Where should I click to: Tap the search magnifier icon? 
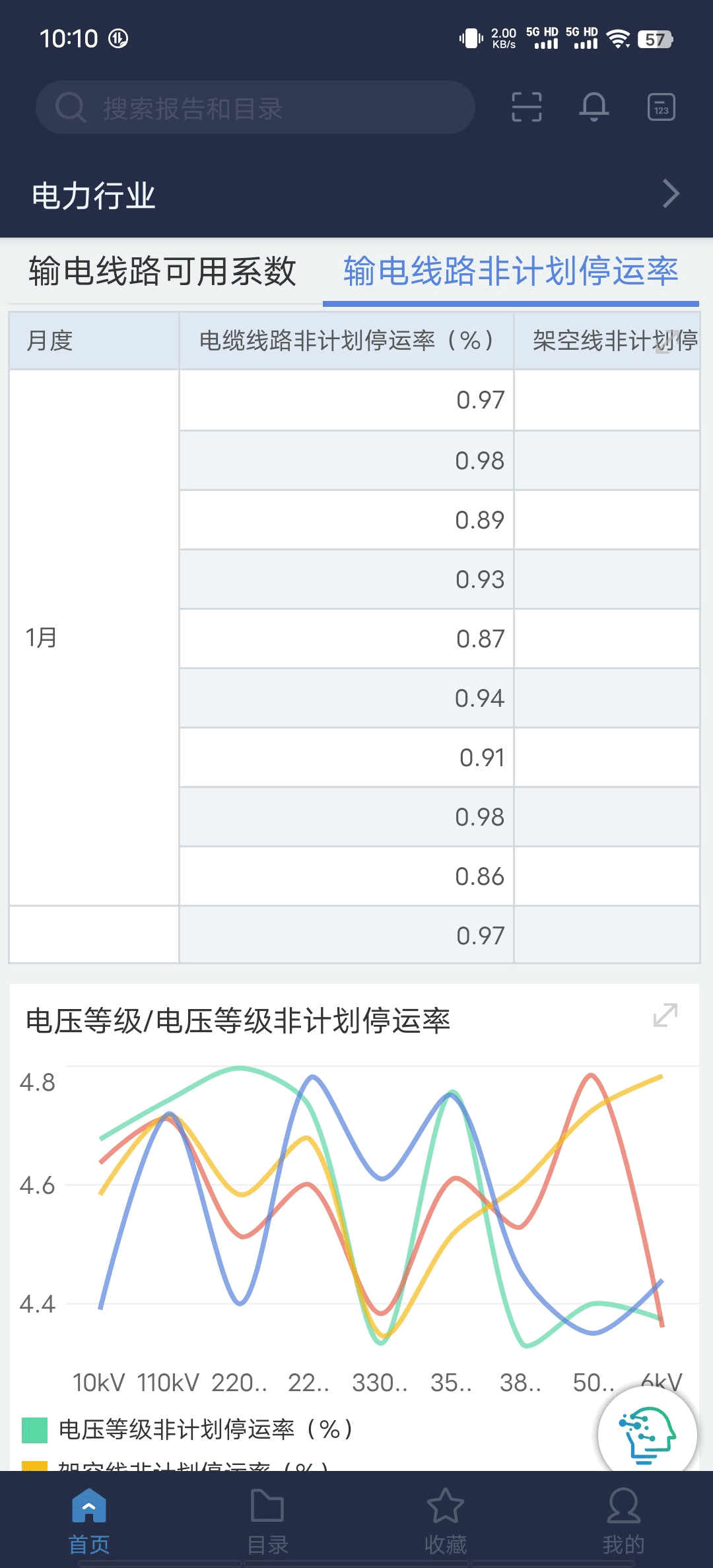[x=70, y=108]
